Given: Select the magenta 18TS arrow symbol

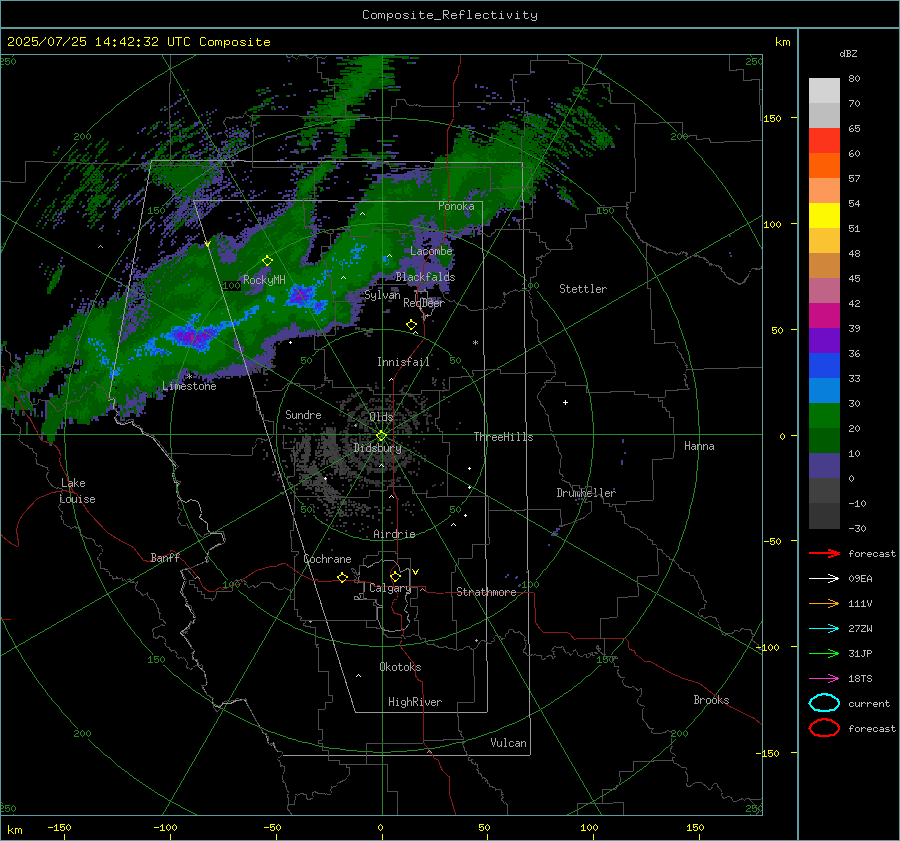Looking at the screenshot, I should (824, 679).
